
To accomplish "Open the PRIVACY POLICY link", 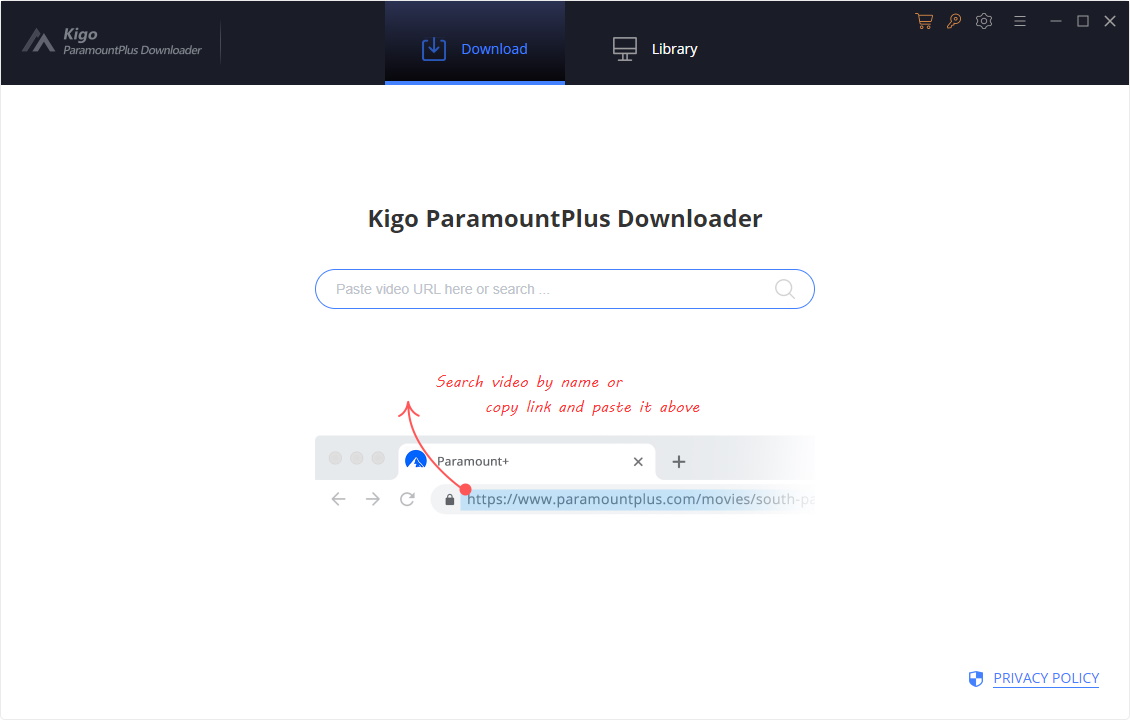I will click(1046, 678).
